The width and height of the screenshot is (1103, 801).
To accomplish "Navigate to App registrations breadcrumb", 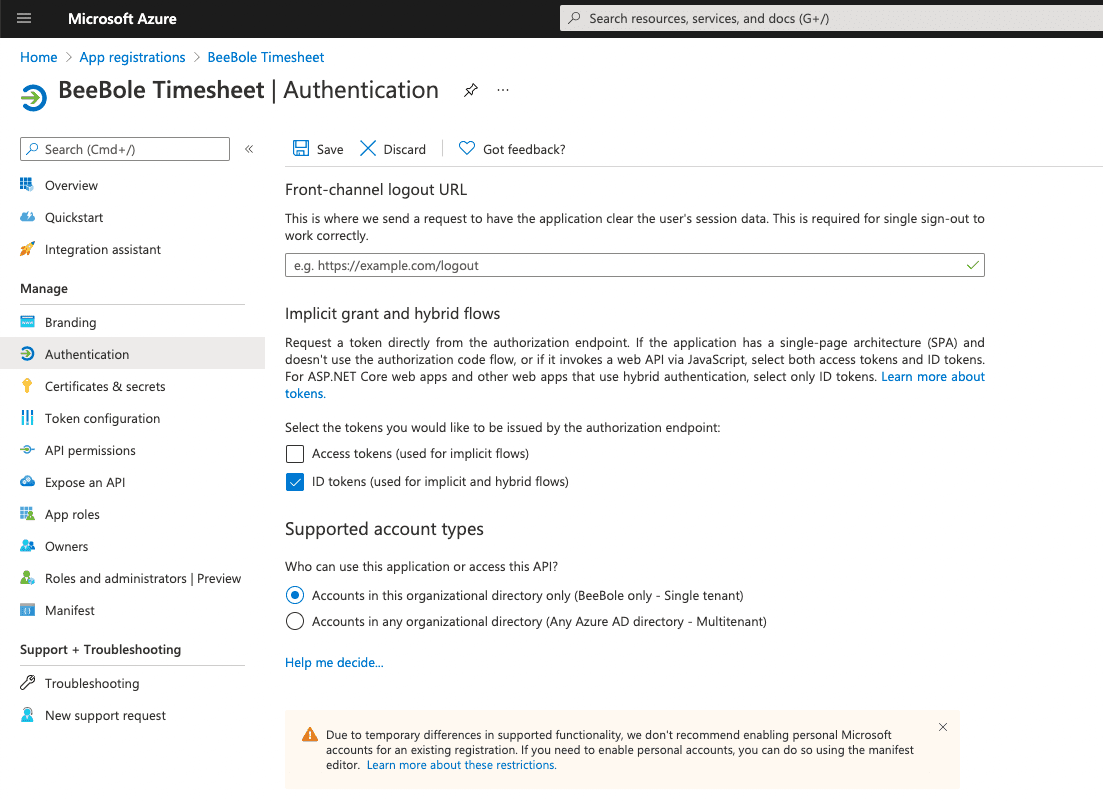I will (132, 57).
